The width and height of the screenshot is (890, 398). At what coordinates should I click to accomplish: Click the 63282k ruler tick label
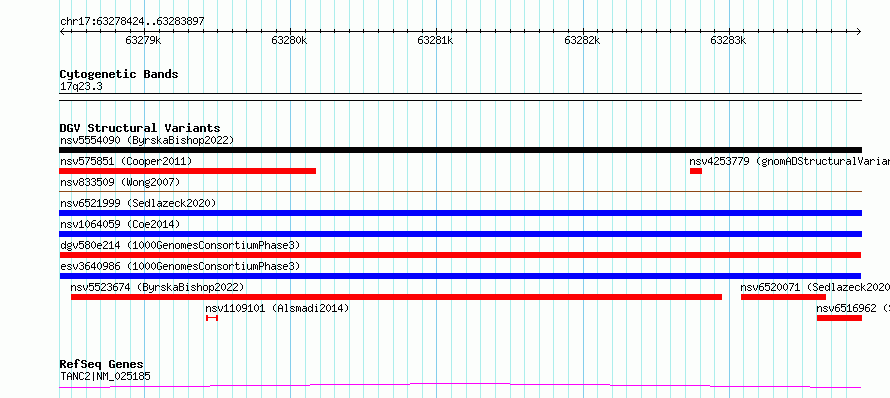click(582, 40)
